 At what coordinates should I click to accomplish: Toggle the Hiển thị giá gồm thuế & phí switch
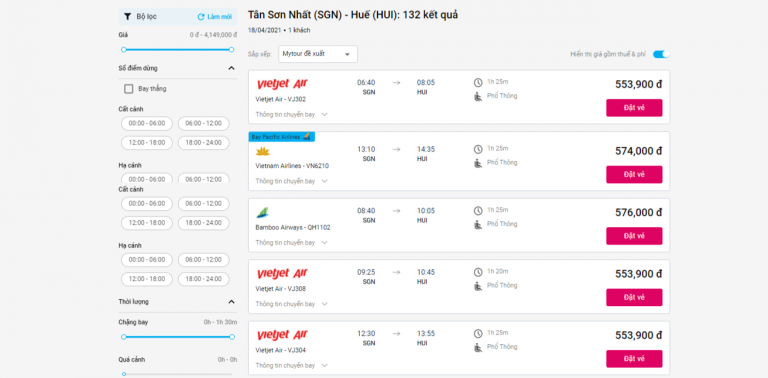click(x=661, y=54)
